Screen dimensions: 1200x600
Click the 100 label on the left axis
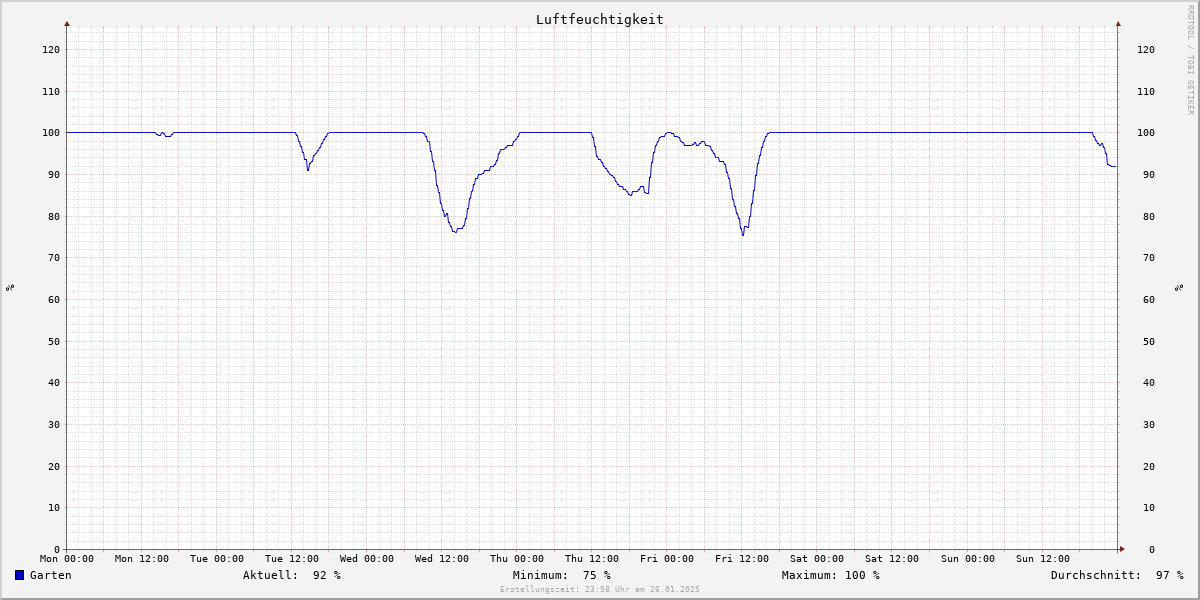[x=51, y=133]
